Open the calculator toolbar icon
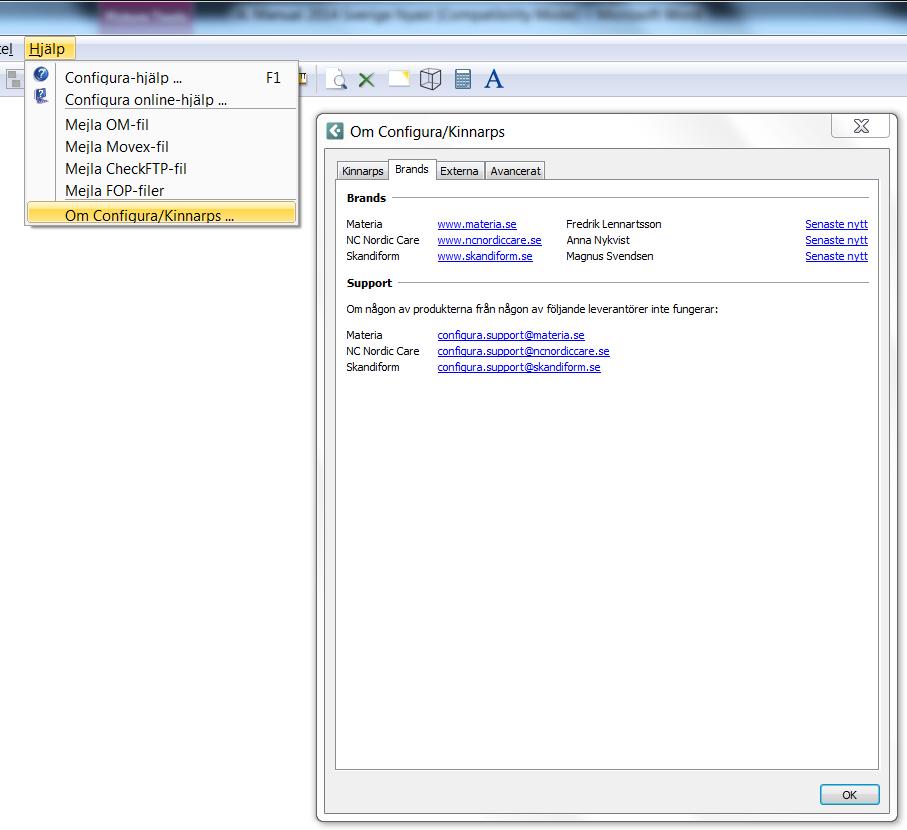 pyautogui.click(x=463, y=79)
